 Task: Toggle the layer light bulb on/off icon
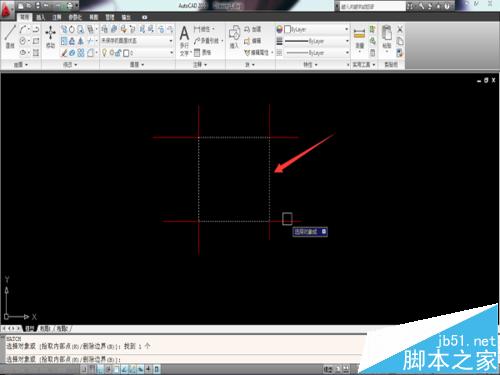point(104,53)
